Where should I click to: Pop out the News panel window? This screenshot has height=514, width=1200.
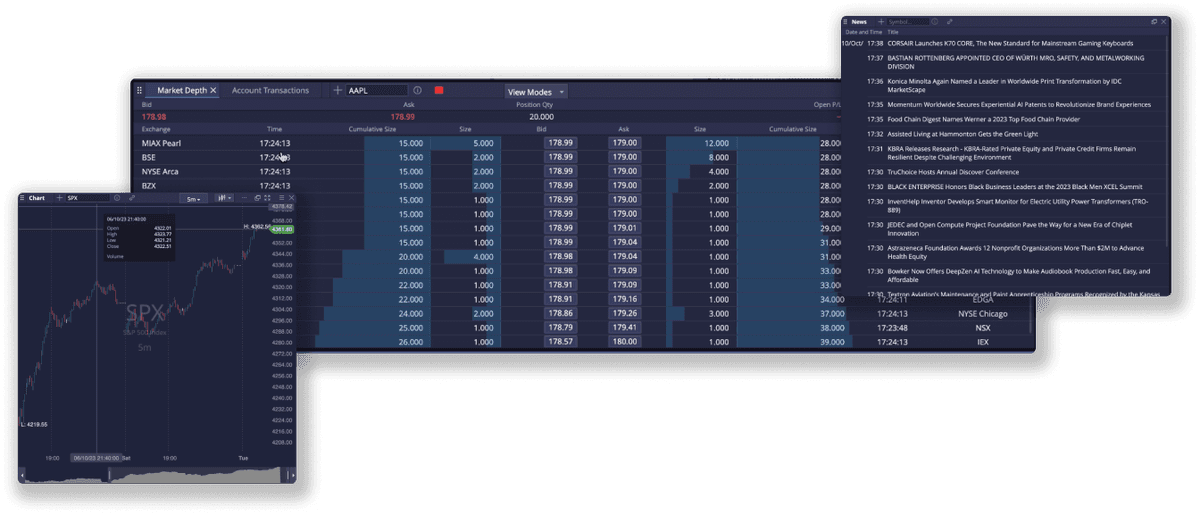[1154, 21]
